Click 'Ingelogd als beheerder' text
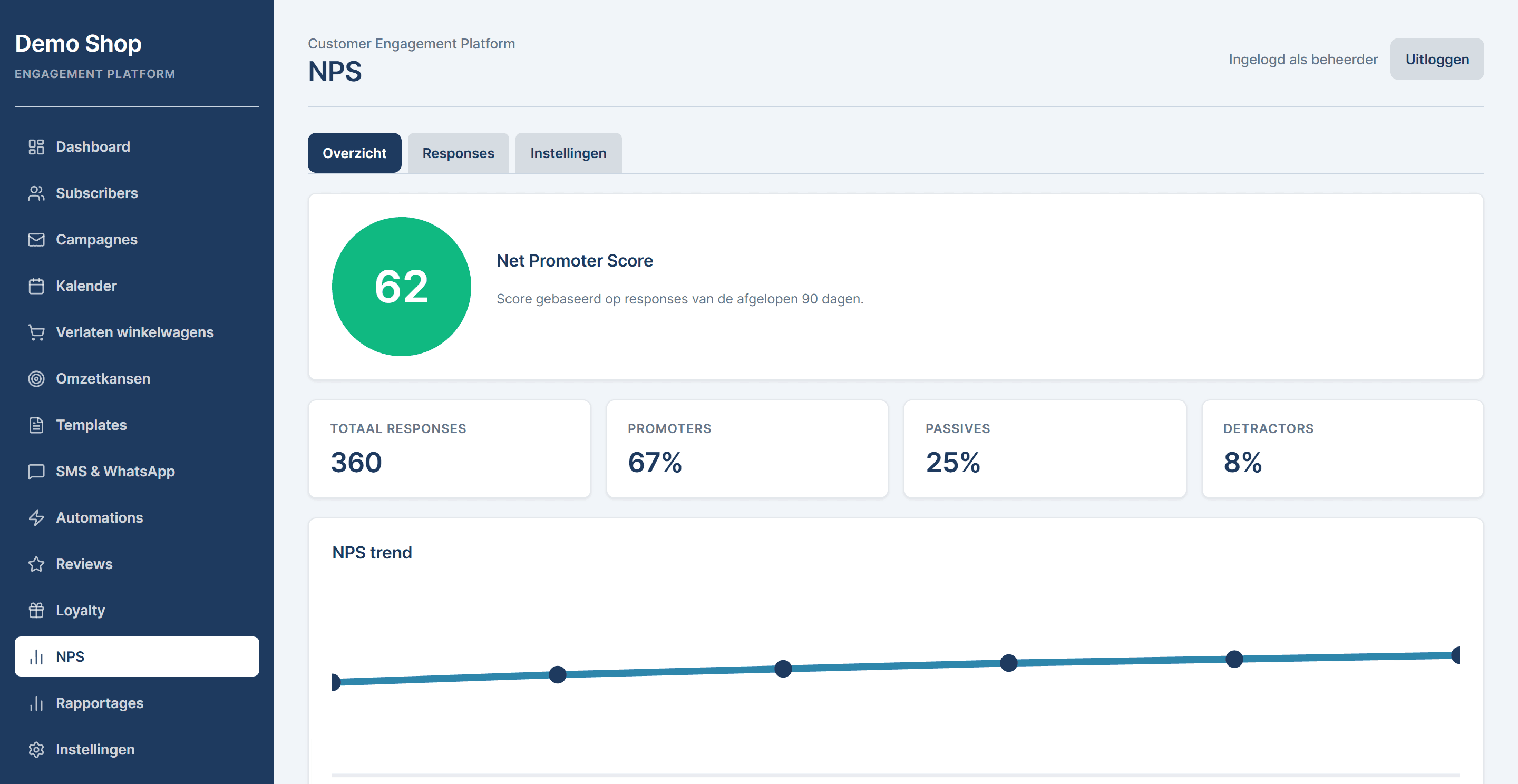Screen dimensions: 1518x784 [1303, 60]
